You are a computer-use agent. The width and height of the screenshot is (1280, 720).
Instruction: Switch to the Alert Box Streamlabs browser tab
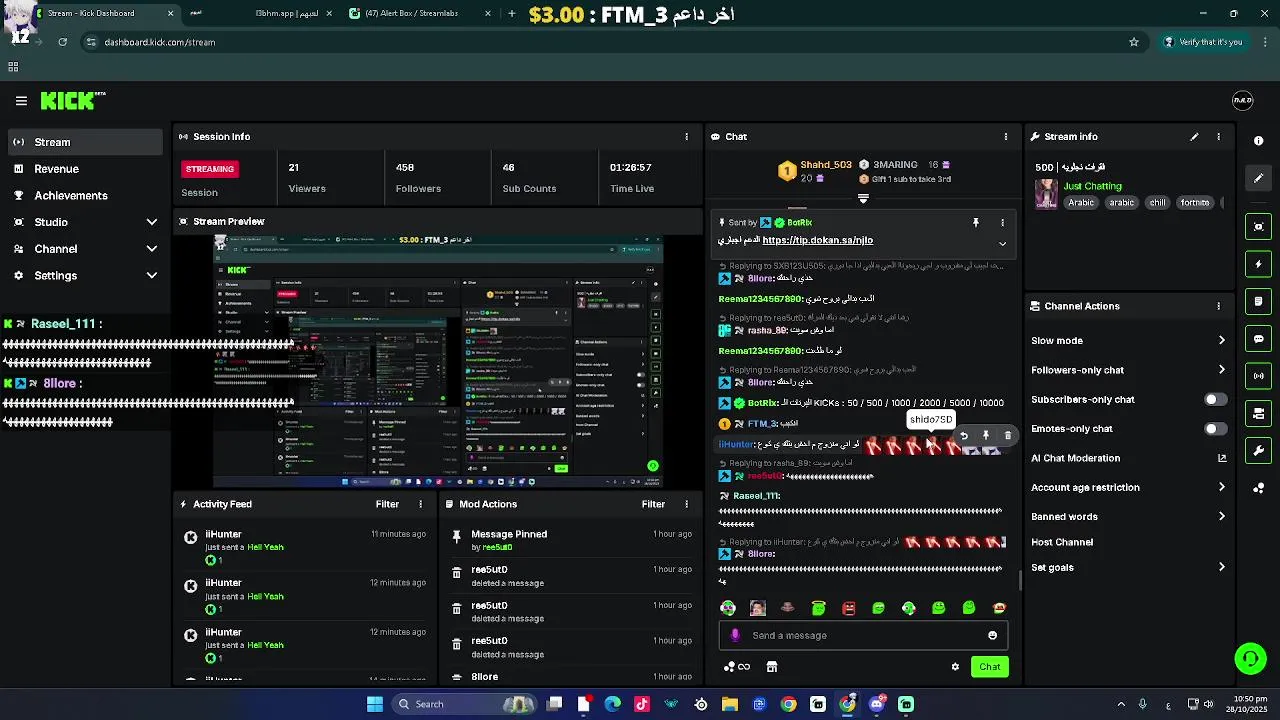click(x=420, y=14)
